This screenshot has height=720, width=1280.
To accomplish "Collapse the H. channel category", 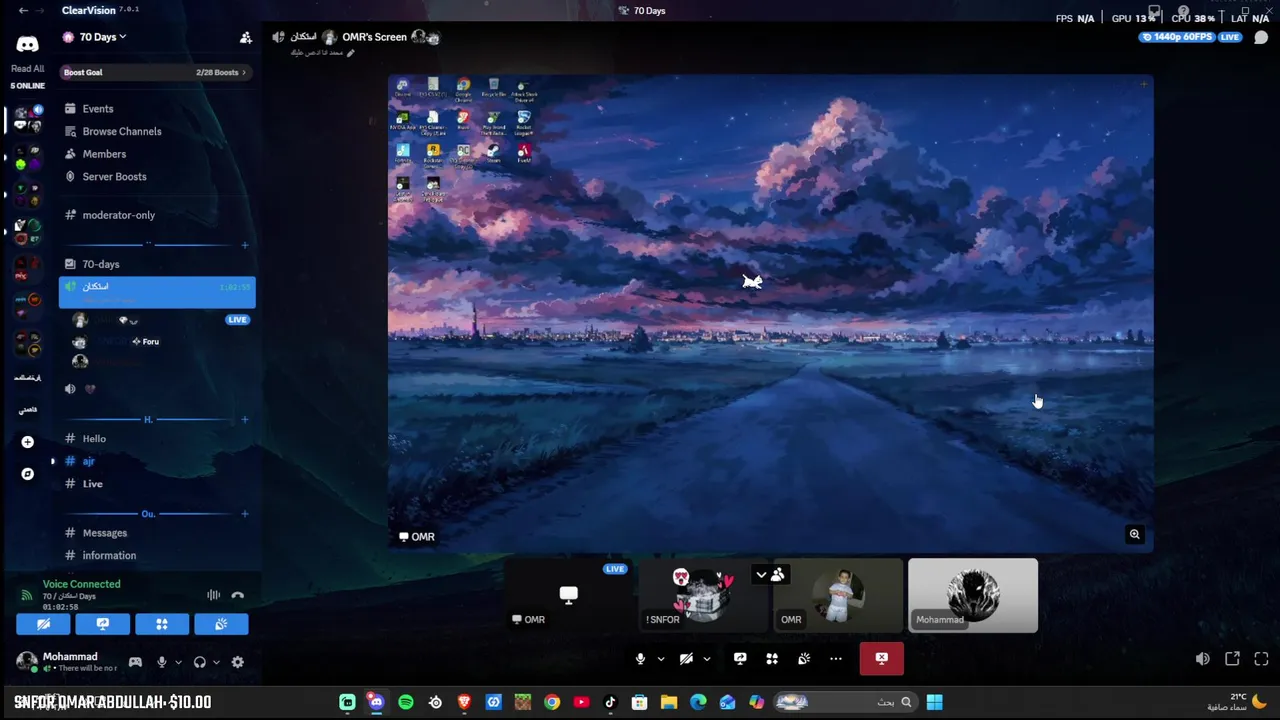I will click(x=148, y=420).
